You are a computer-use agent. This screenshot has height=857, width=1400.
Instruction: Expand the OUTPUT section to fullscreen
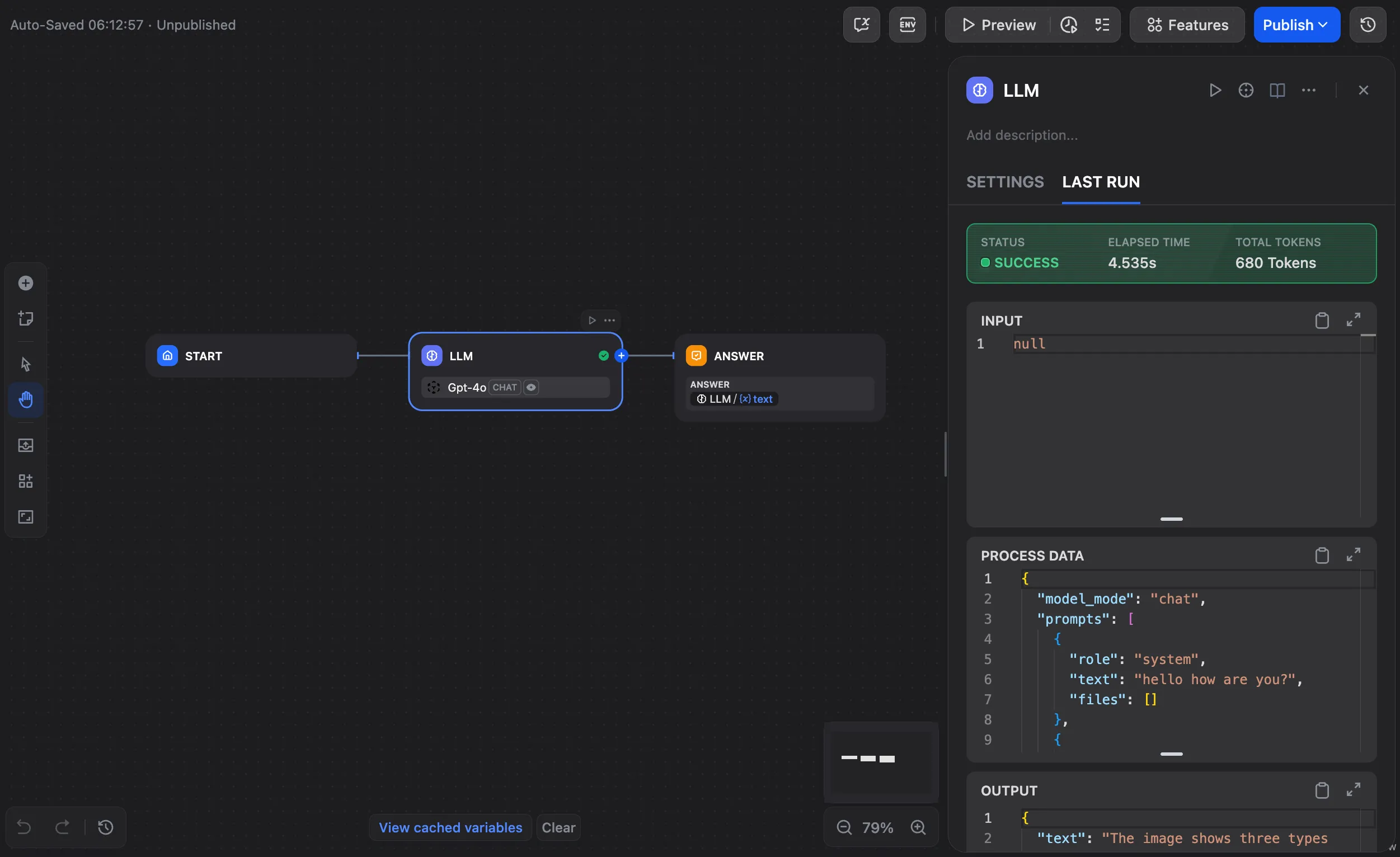tap(1353, 789)
